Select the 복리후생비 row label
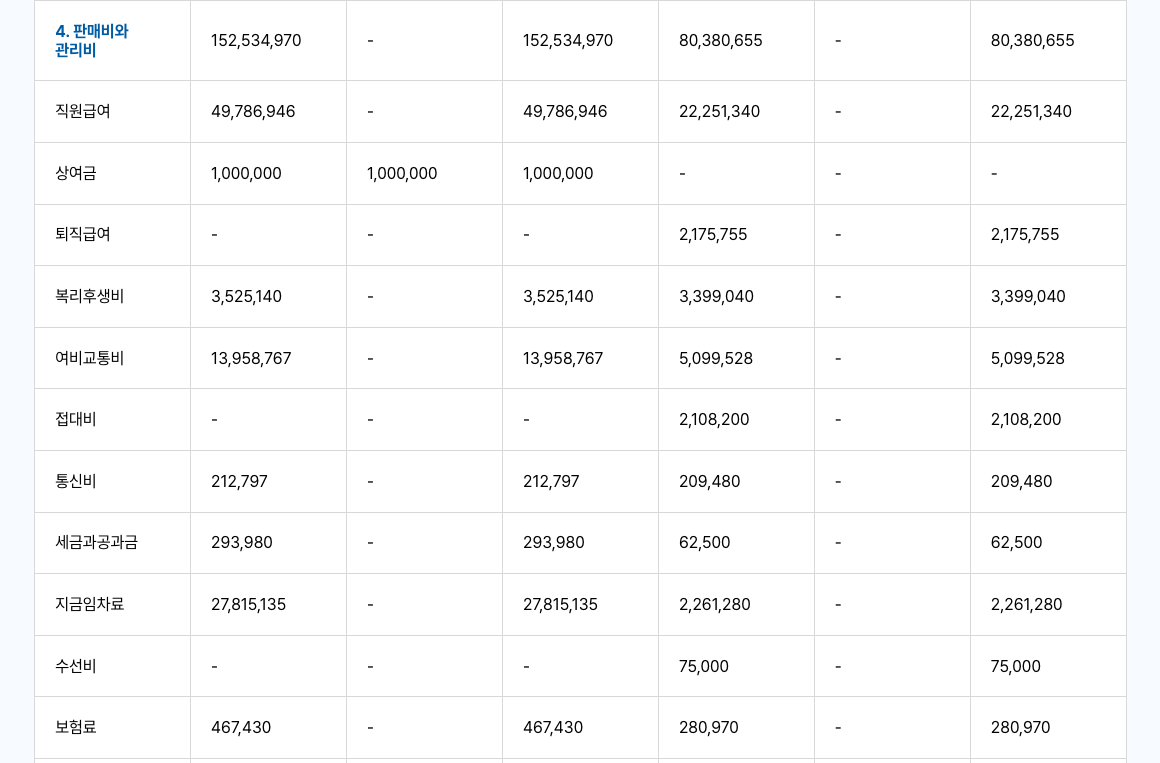Screen dimensions: 1160x763 pyautogui.click(x=90, y=296)
